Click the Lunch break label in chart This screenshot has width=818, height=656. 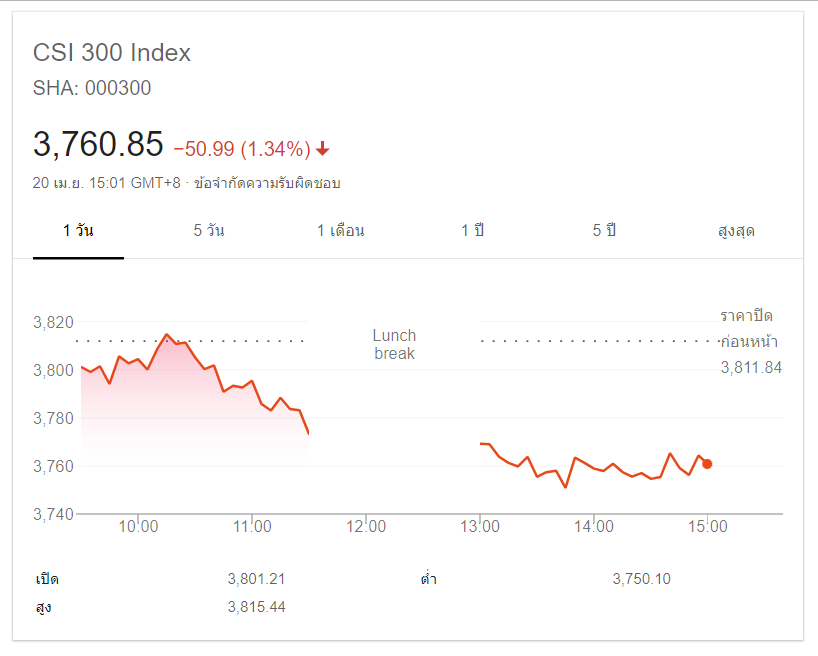click(x=394, y=344)
